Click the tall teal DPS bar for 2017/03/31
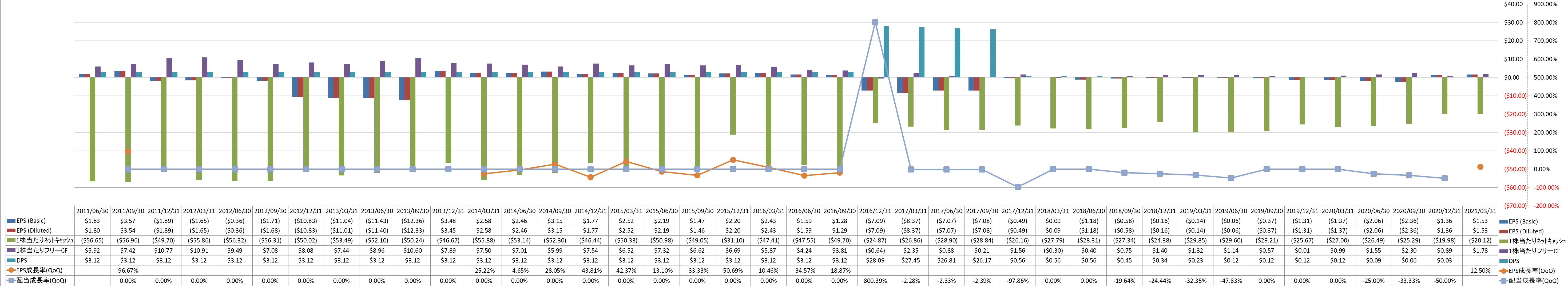 [x=922, y=52]
